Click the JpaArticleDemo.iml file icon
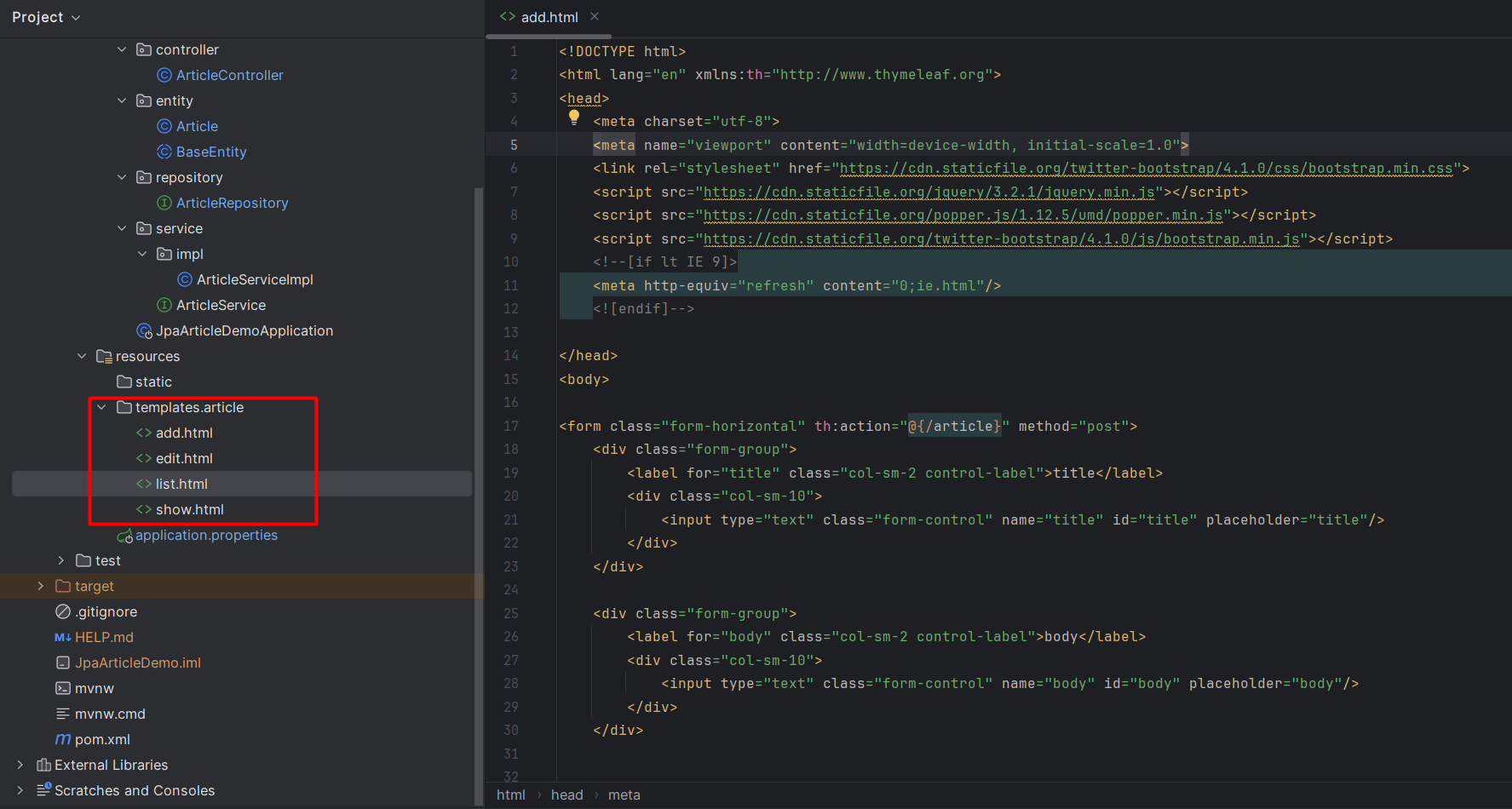This screenshot has height=809, width=1512. pyautogui.click(x=63, y=663)
